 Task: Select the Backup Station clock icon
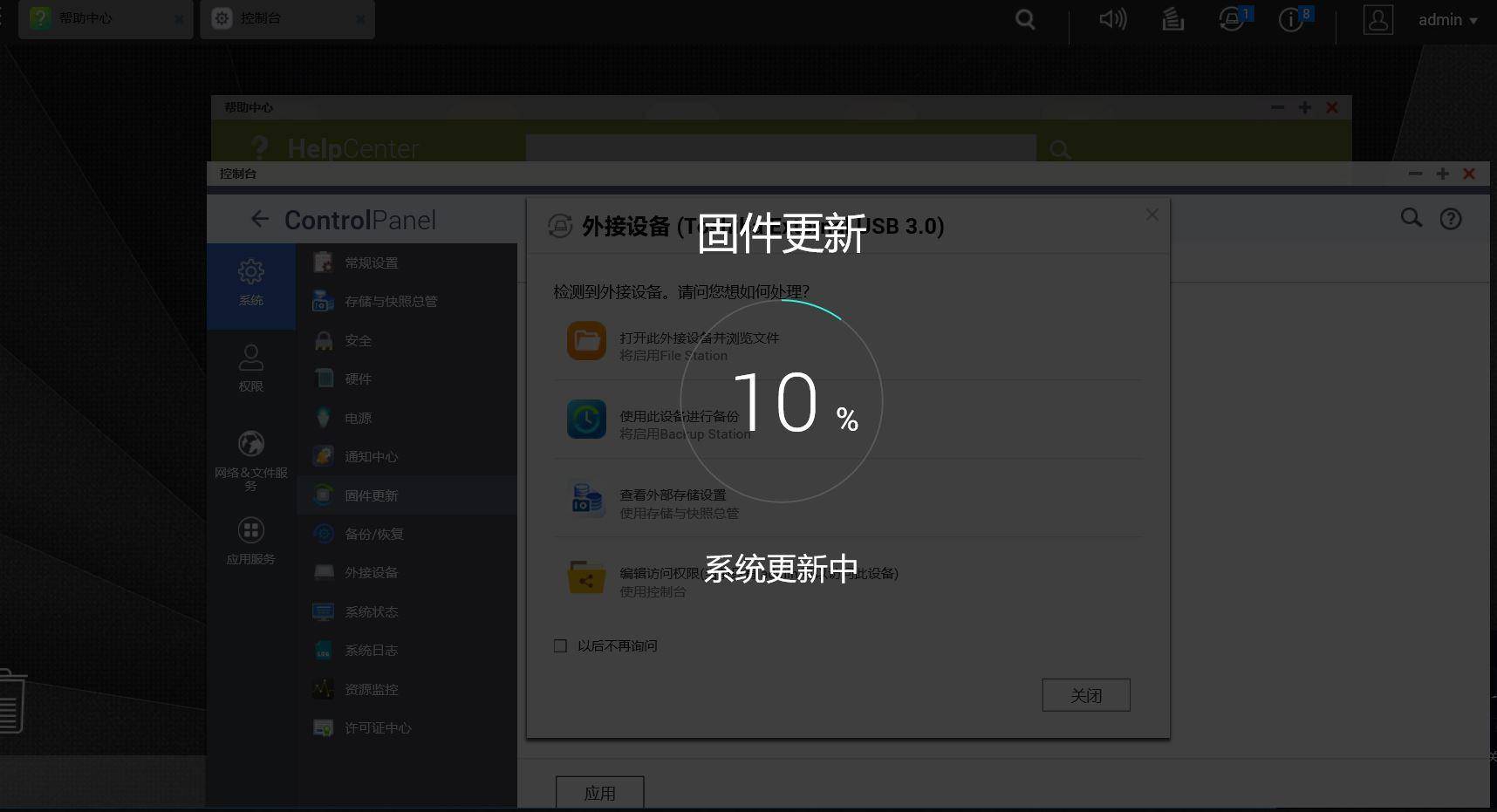coord(587,420)
